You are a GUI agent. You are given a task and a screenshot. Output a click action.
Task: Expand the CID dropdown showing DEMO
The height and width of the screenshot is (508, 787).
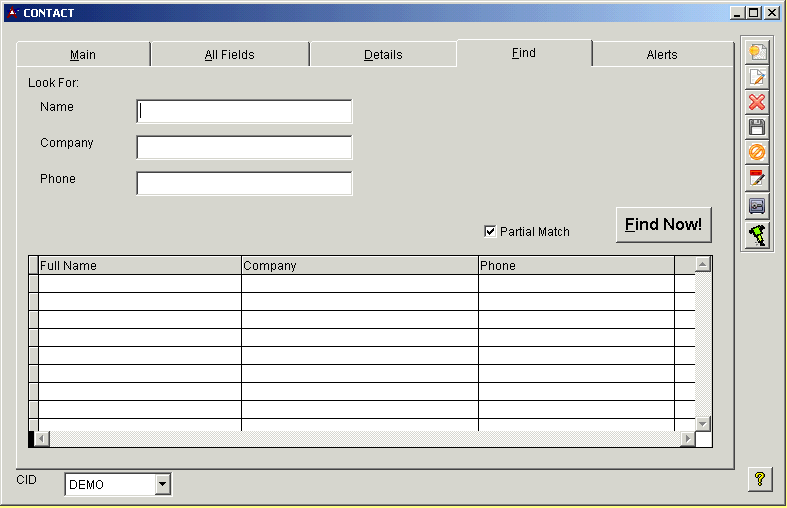click(x=163, y=485)
